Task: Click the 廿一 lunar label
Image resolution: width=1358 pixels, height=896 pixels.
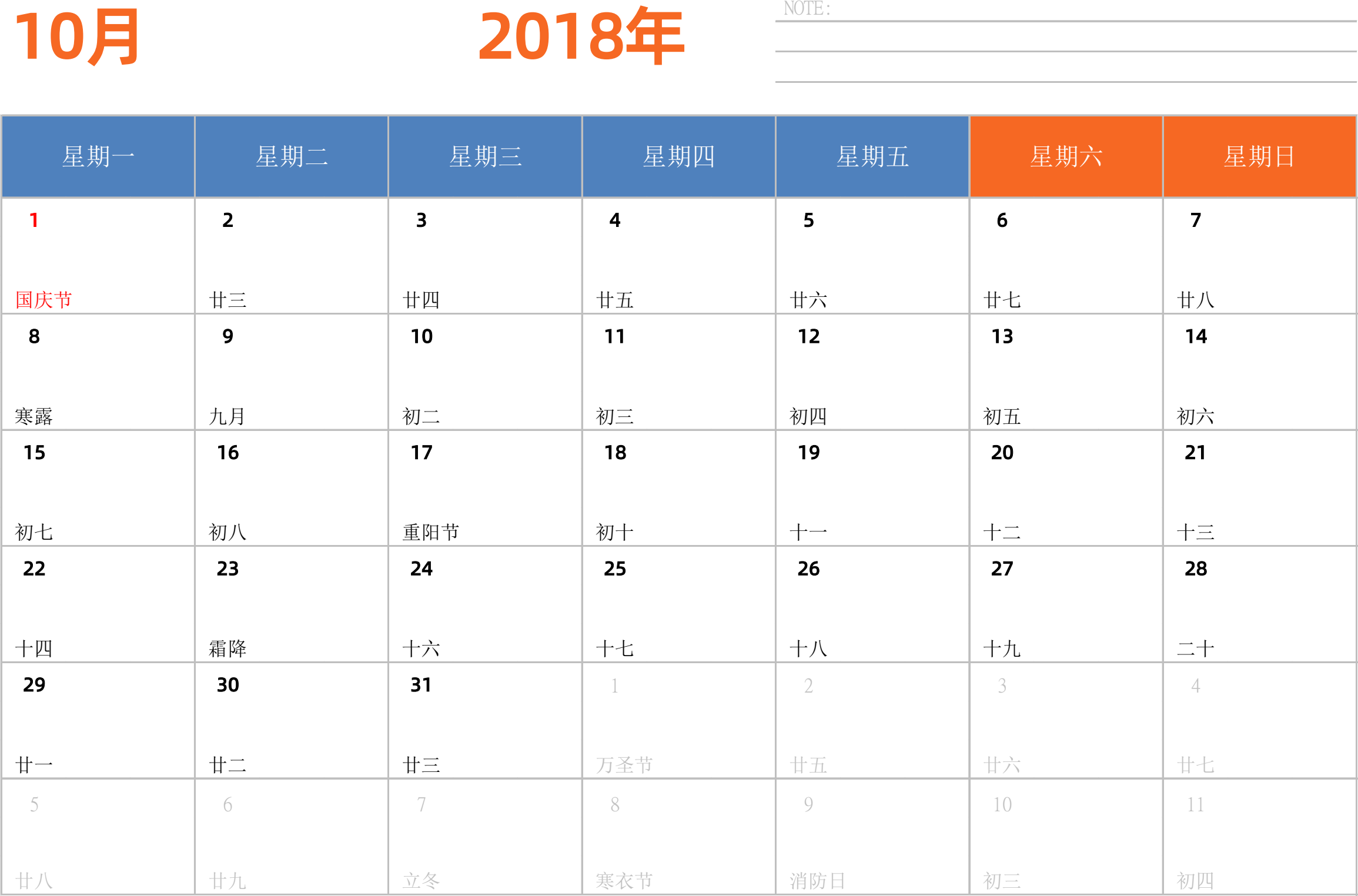Action: [x=34, y=765]
